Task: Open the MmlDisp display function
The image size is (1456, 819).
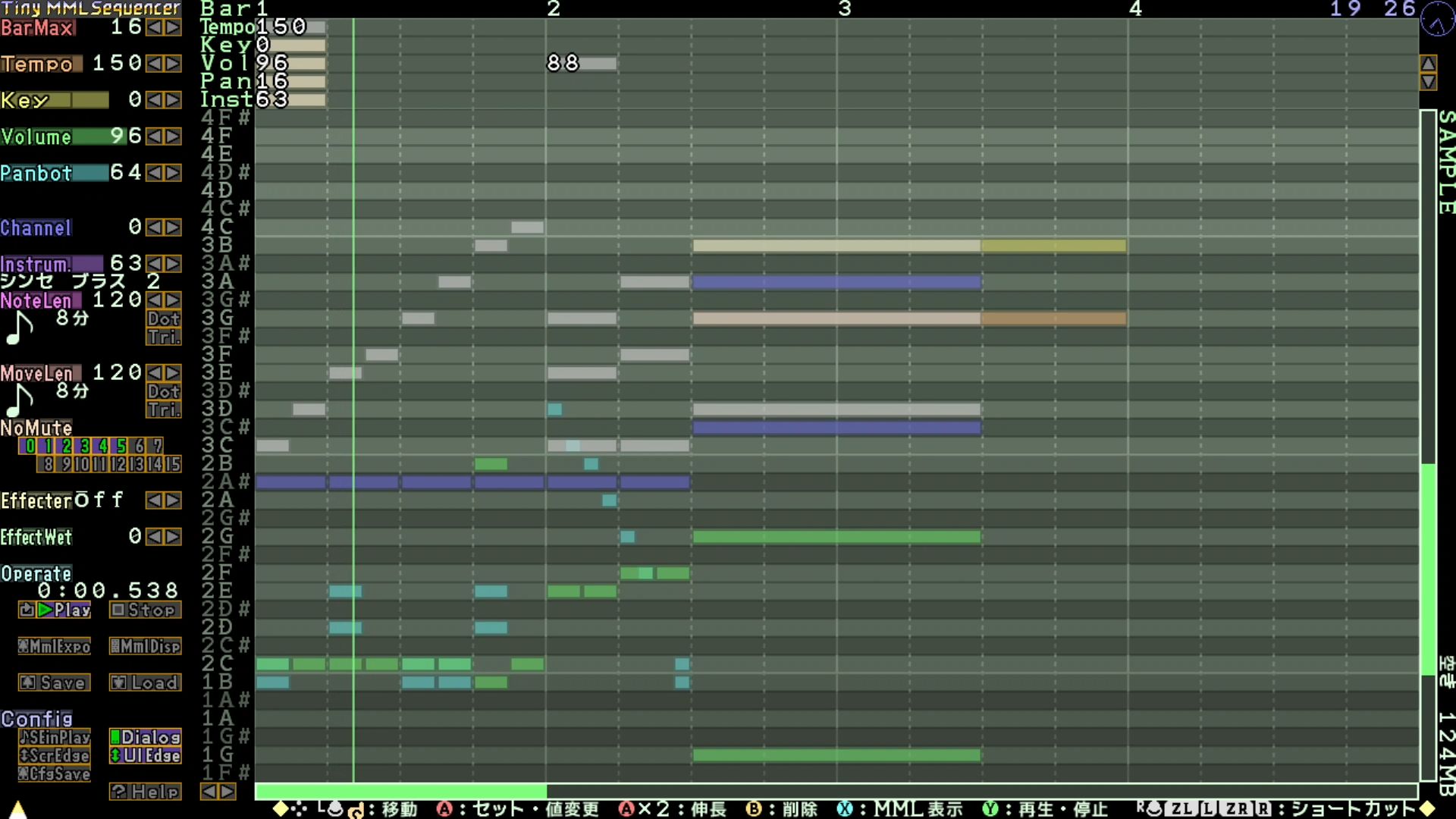Action: click(145, 646)
